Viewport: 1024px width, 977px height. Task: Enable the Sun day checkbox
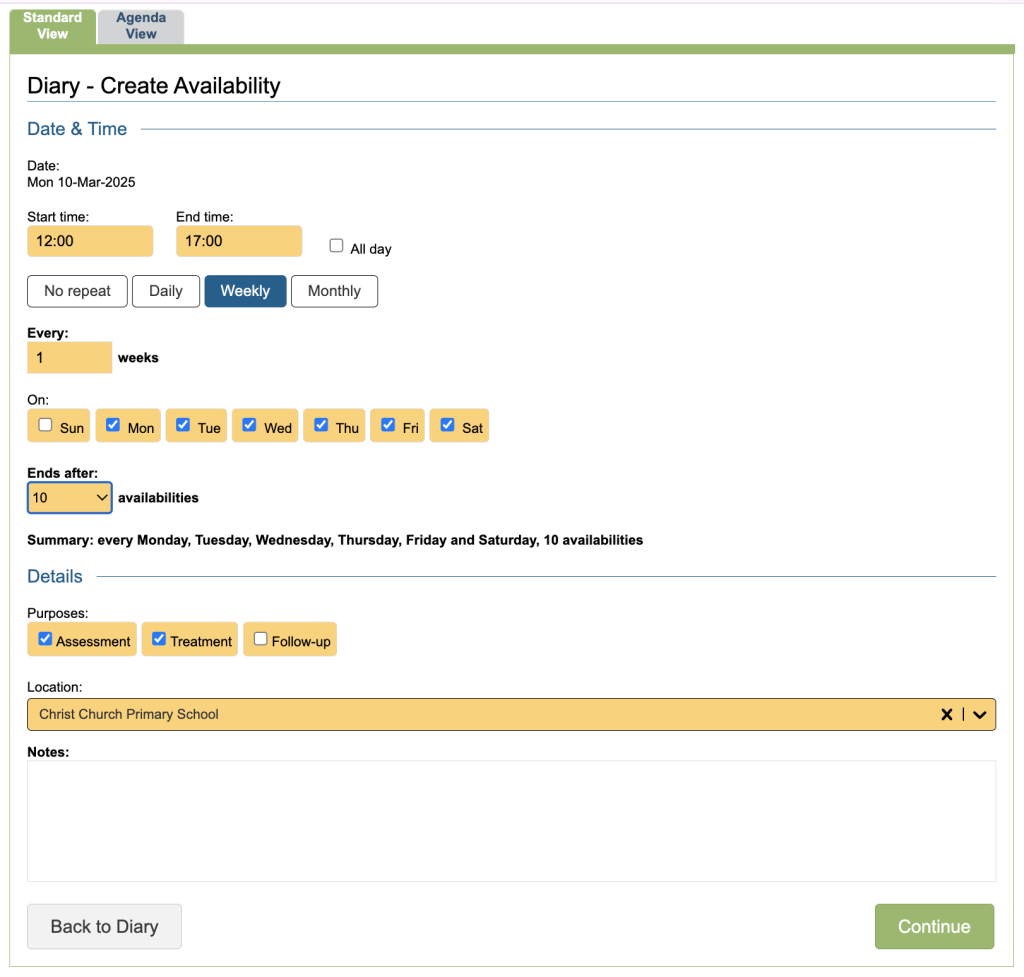pyautogui.click(x=45, y=425)
